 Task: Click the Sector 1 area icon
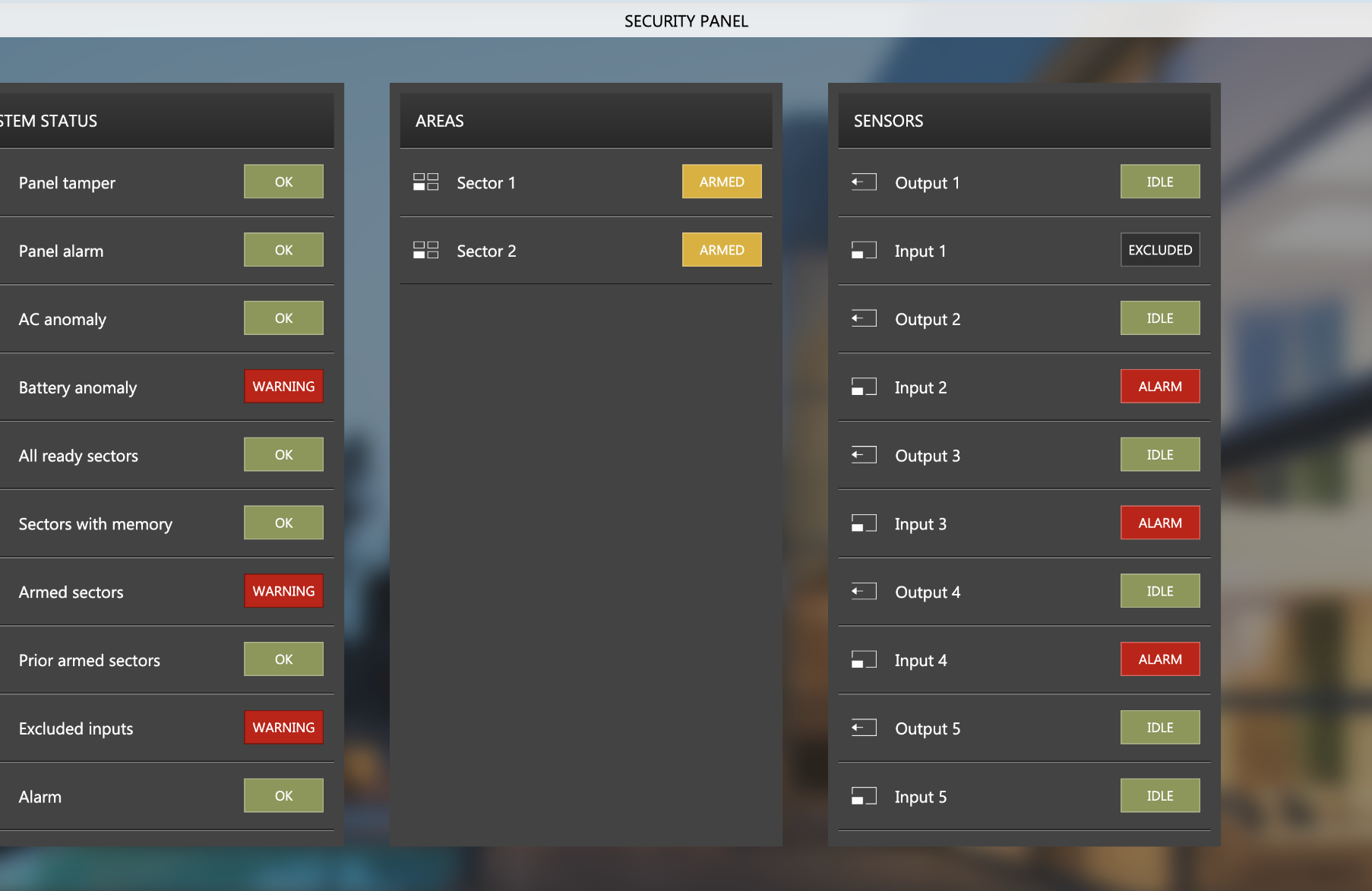(x=425, y=182)
